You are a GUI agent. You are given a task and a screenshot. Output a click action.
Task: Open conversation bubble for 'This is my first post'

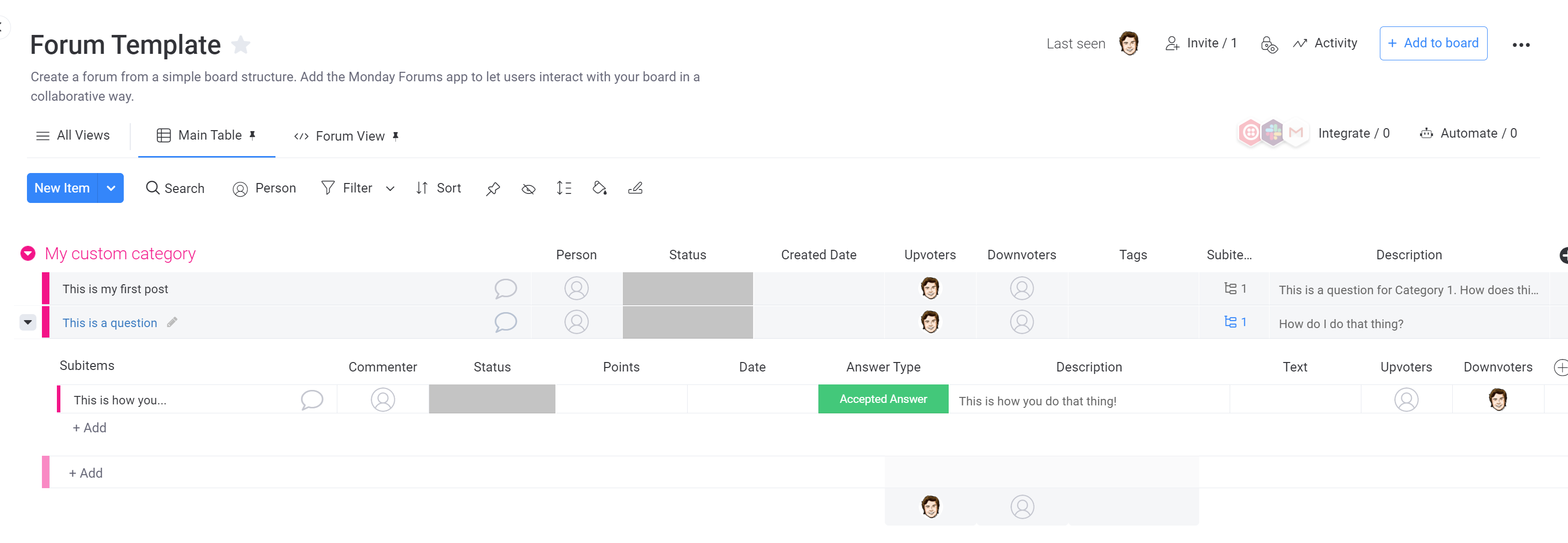pos(505,288)
